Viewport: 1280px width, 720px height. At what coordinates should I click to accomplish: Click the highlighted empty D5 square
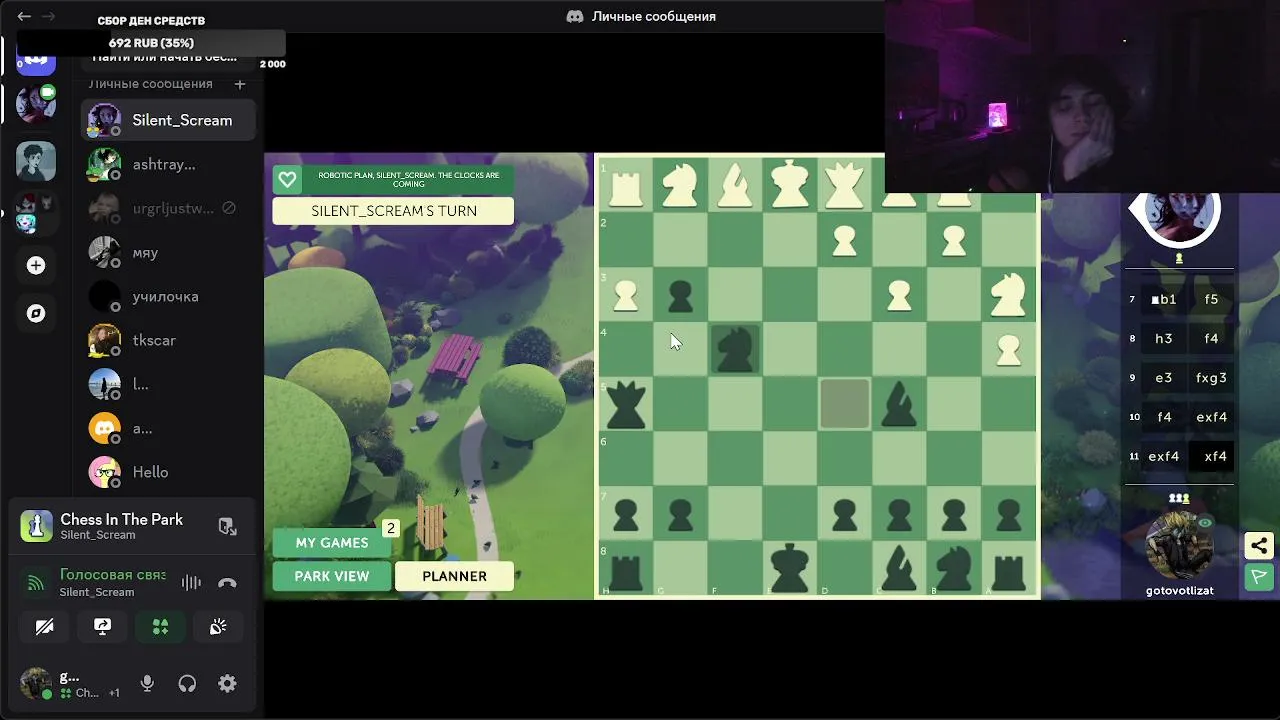[844, 403]
